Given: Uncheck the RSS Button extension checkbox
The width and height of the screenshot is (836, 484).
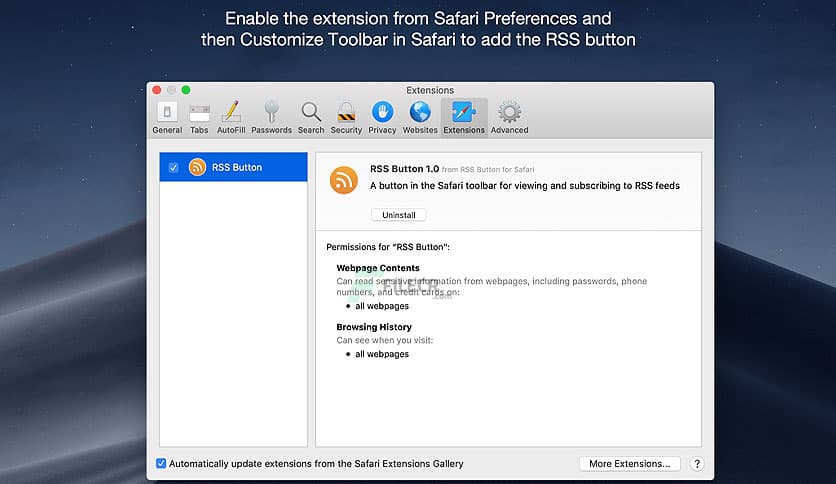Looking at the screenshot, I should (x=173, y=167).
